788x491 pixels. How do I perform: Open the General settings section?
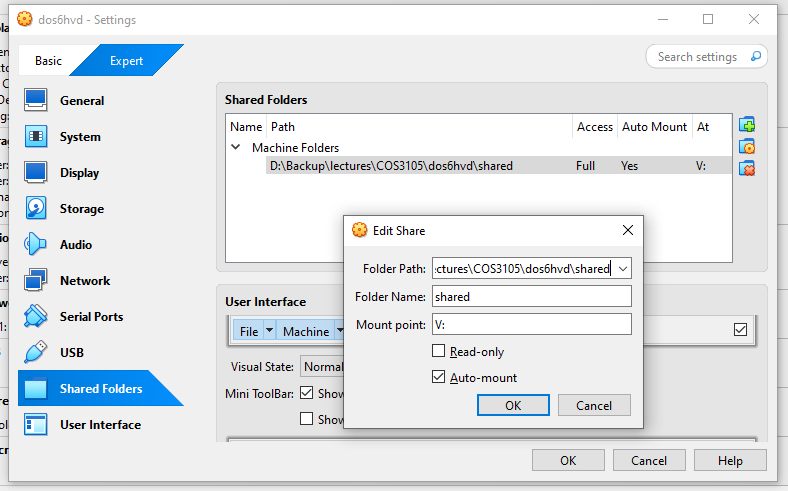81,101
